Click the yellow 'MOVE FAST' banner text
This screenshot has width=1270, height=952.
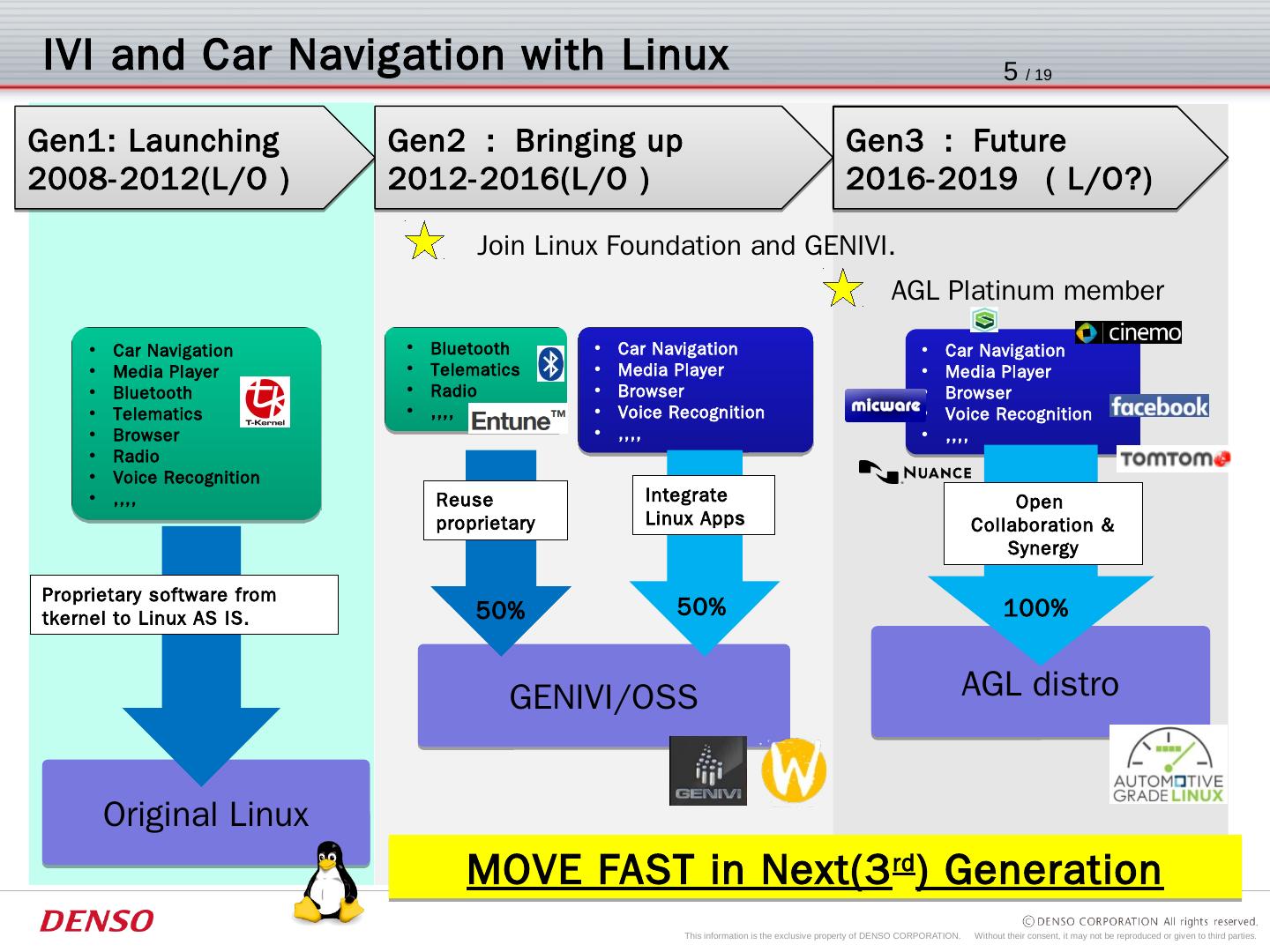tap(814, 869)
